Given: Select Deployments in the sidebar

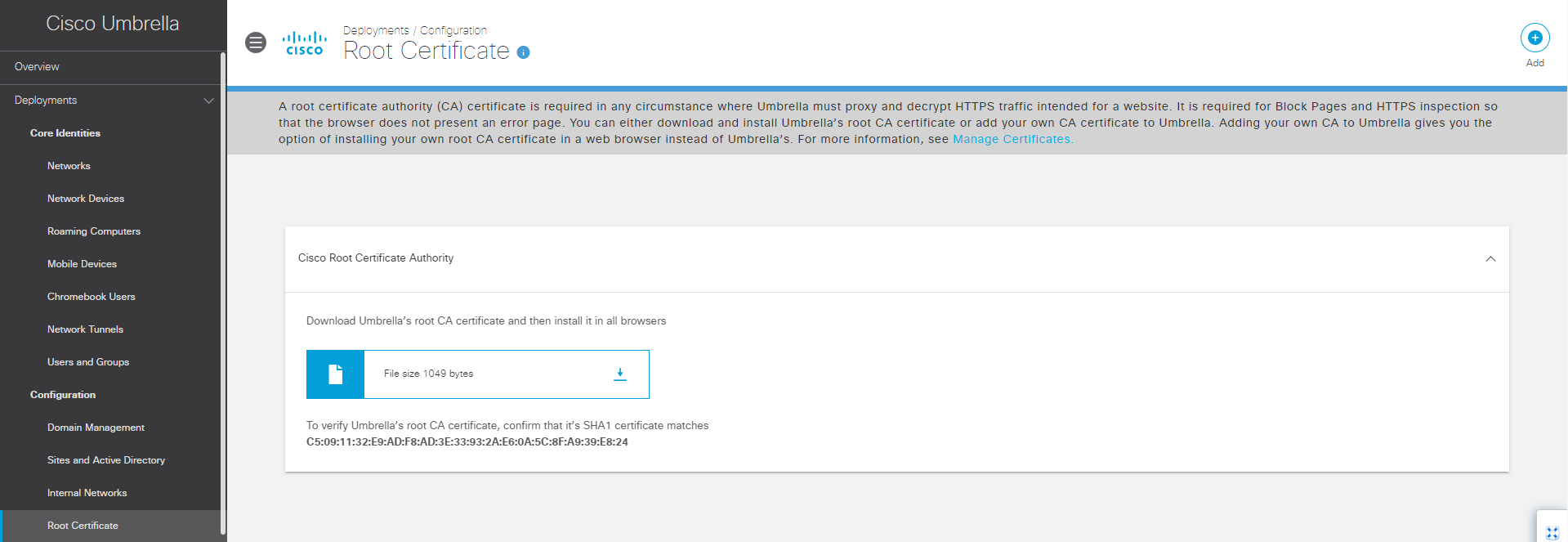Looking at the screenshot, I should 46,100.
